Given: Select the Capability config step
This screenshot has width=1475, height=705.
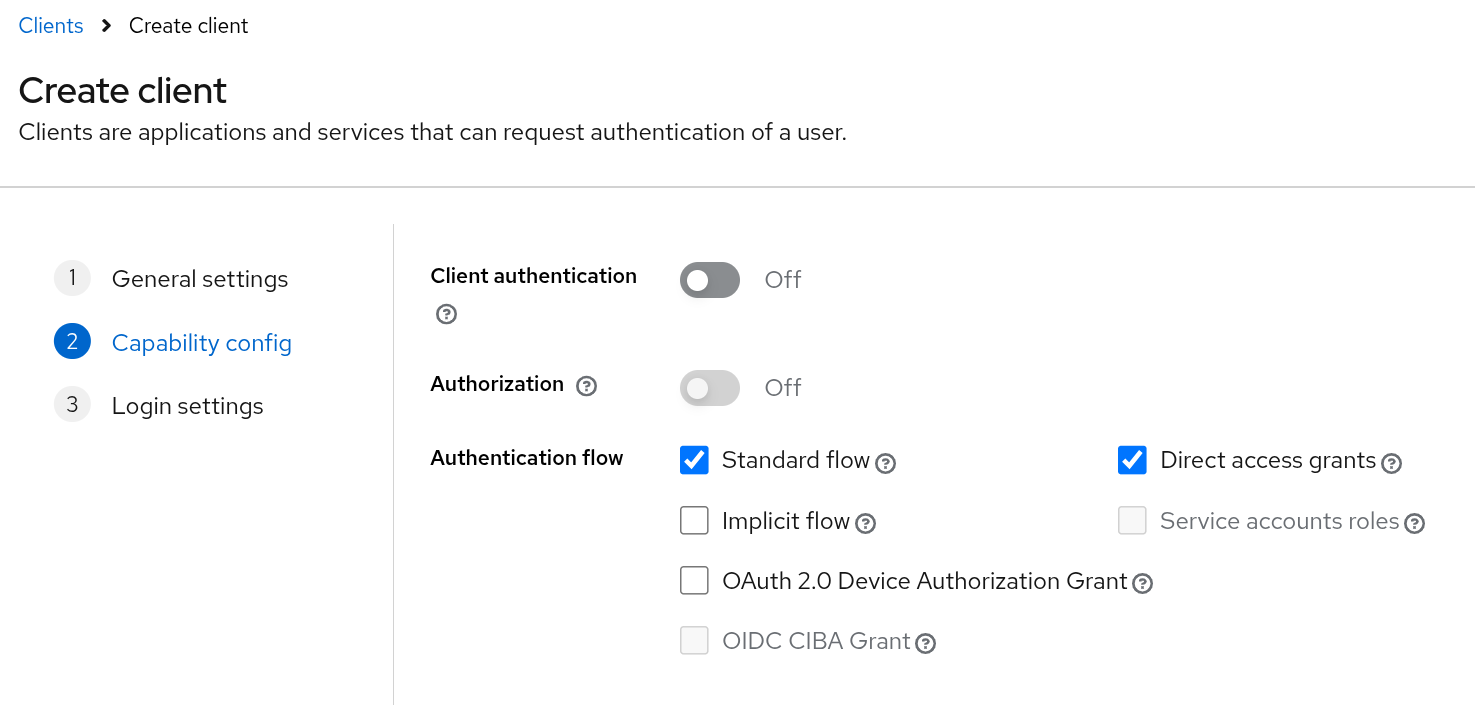Looking at the screenshot, I should pyautogui.click(x=201, y=343).
